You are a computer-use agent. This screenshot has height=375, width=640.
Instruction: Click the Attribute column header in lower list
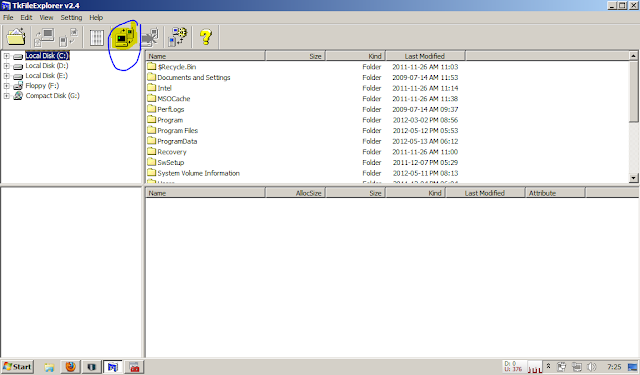tap(555, 193)
